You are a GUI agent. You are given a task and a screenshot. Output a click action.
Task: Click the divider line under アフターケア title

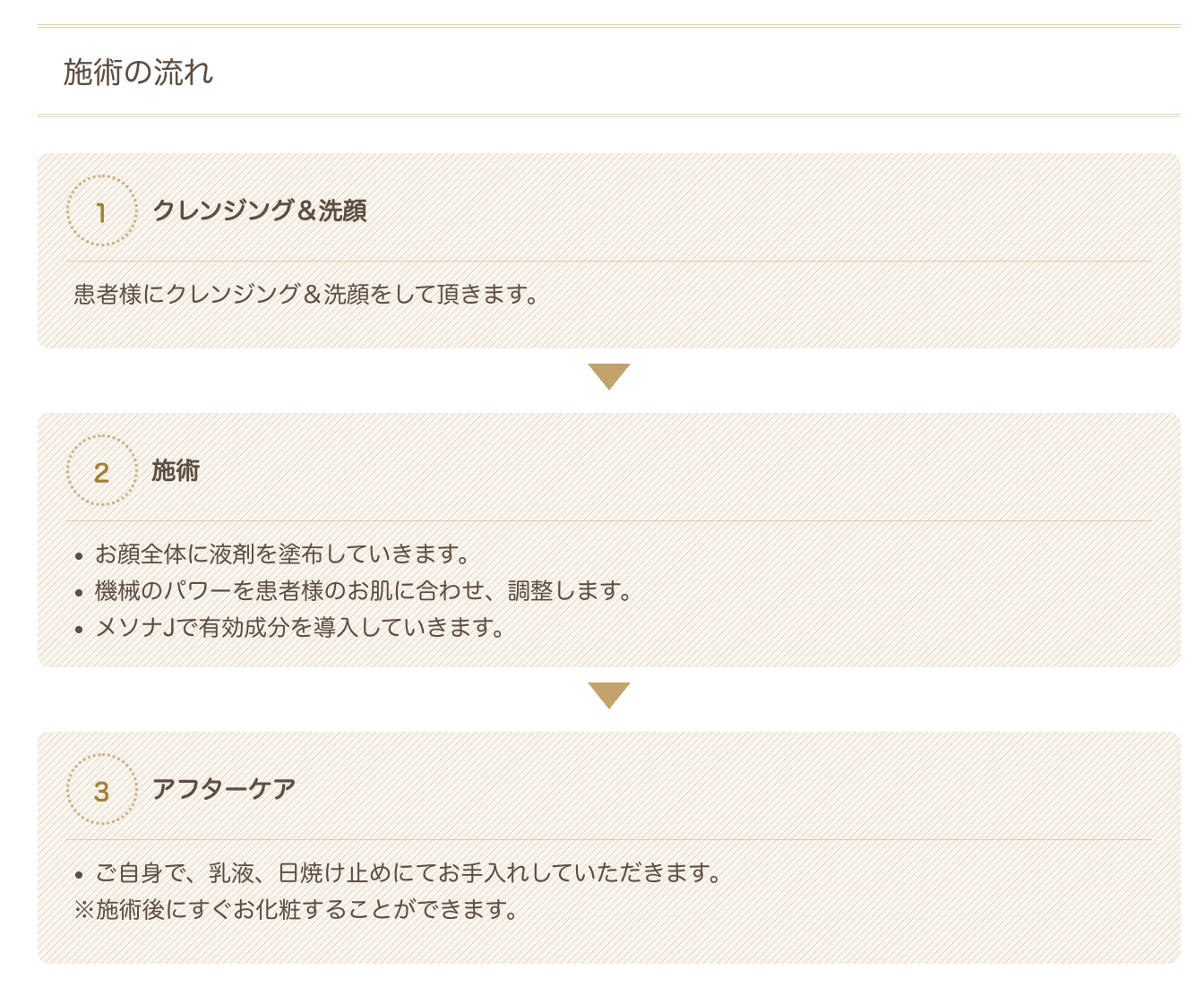click(x=609, y=839)
